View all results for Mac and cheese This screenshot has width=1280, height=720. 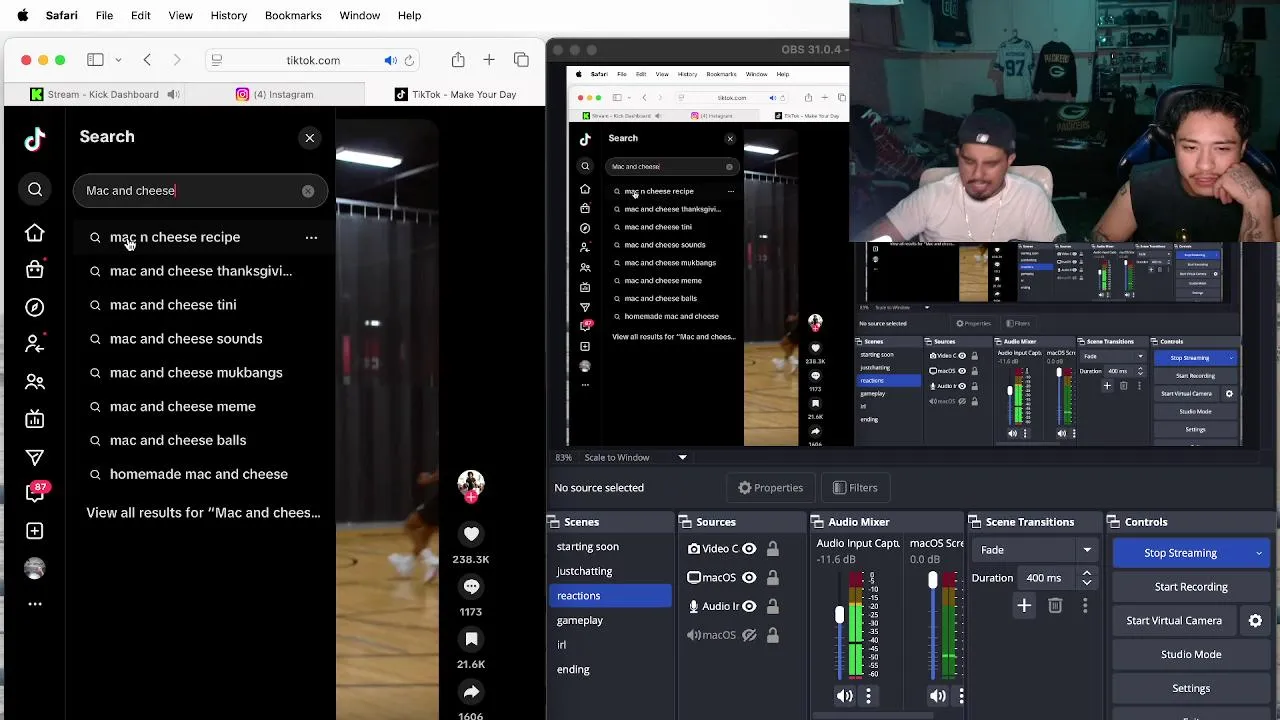click(203, 513)
